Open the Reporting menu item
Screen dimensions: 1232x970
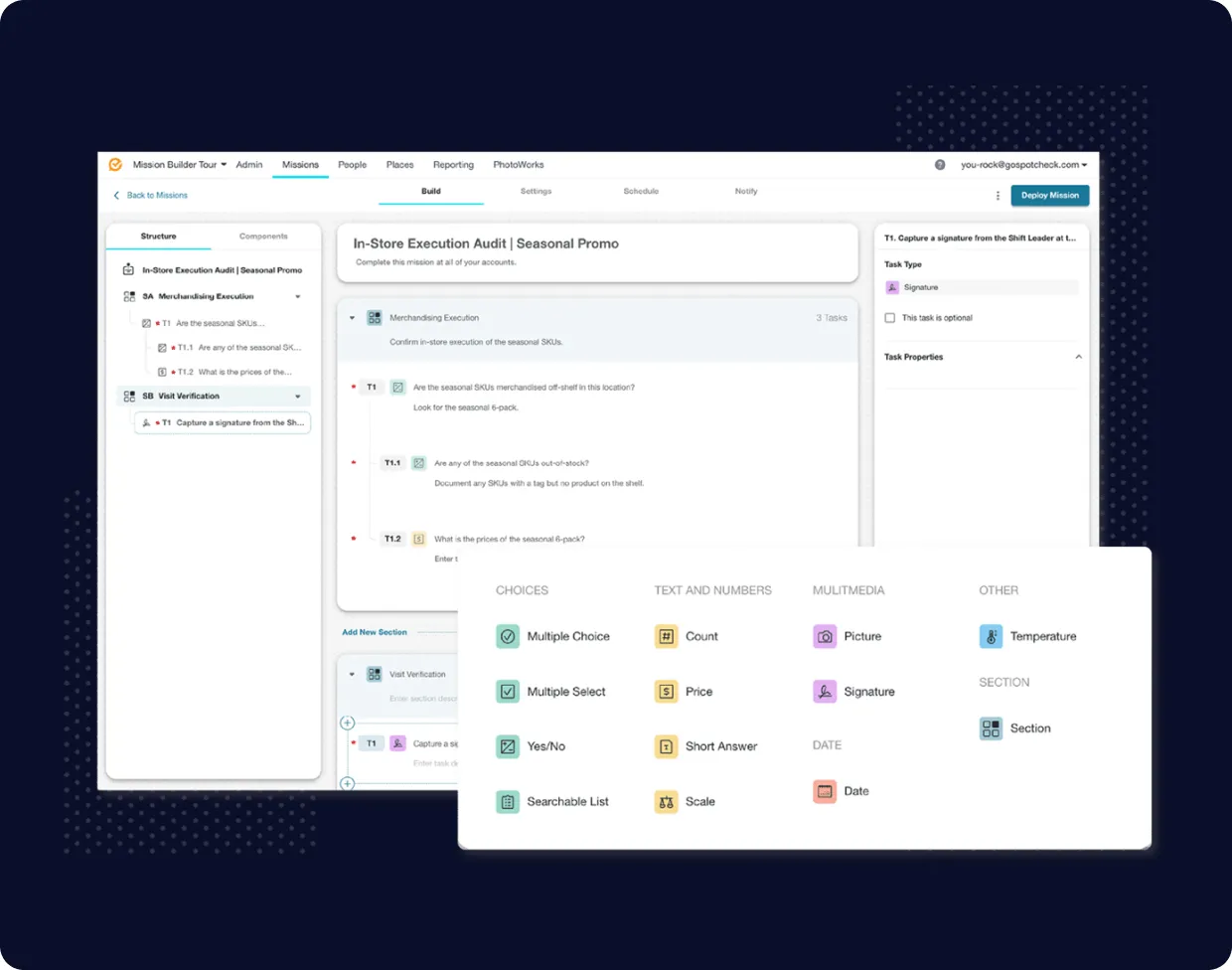point(453,164)
